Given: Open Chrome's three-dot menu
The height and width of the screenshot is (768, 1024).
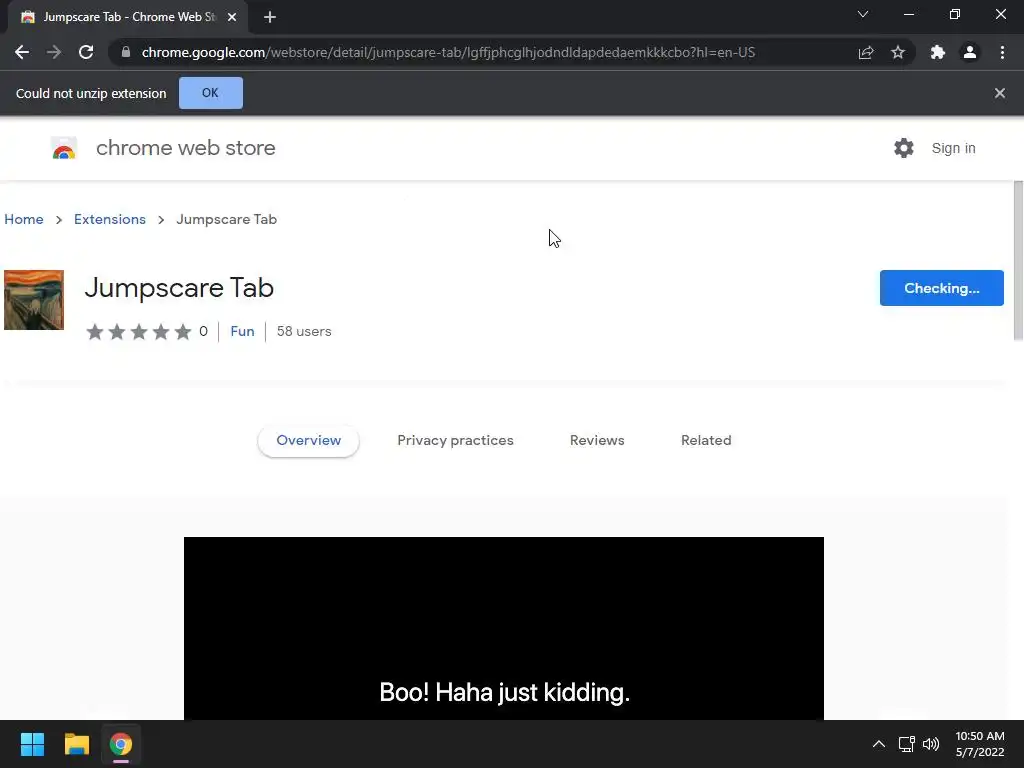Looking at the screenshot, I should (1002, 52).
